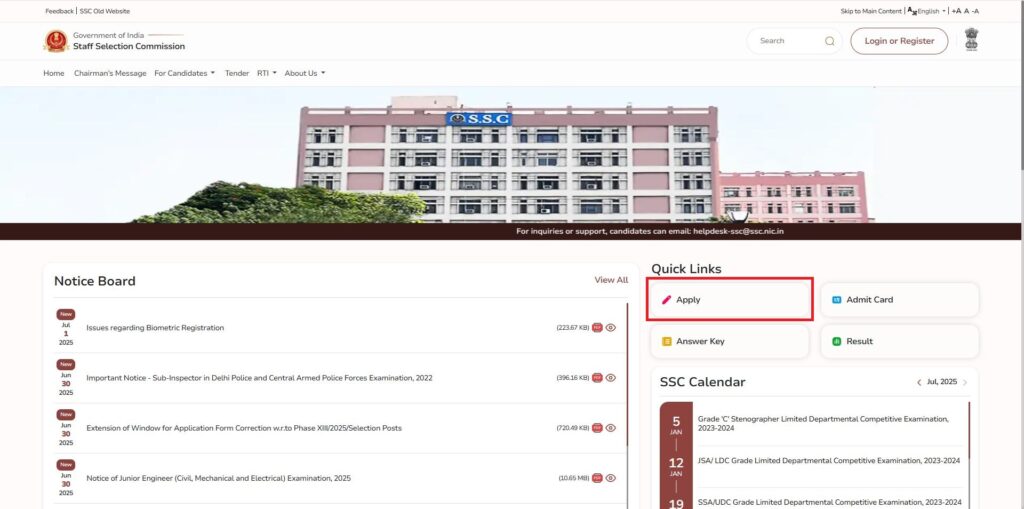Image resolution: width=1024 pixels, height=509 pixels.
Task: Open PDF icon for Junior Engineer notice
Action: point(597,478)
